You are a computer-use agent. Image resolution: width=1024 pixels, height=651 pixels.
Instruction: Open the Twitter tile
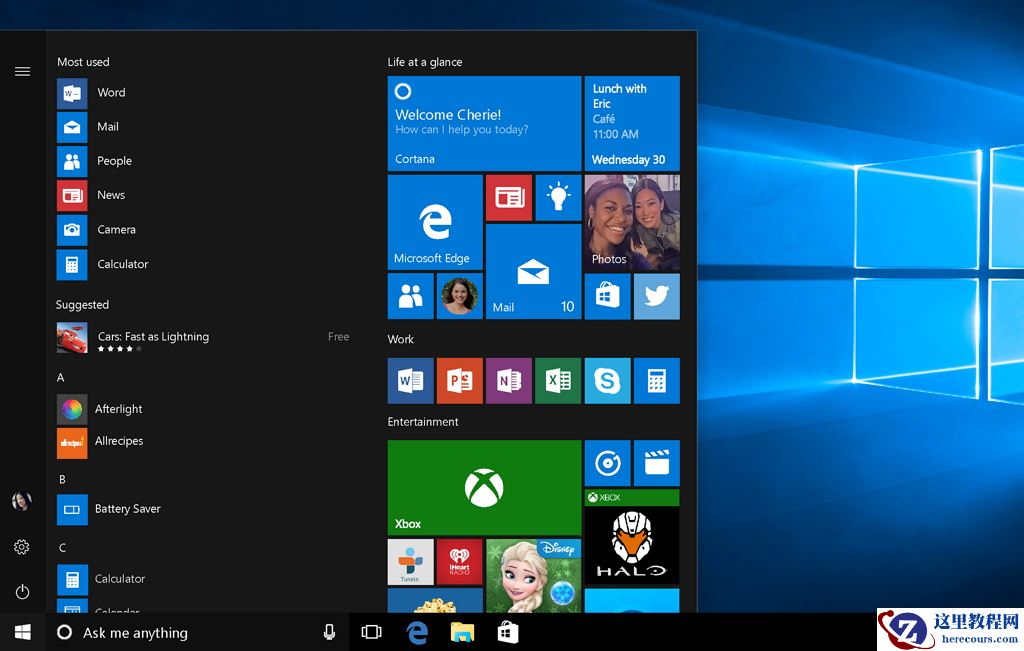coord(656,296)
